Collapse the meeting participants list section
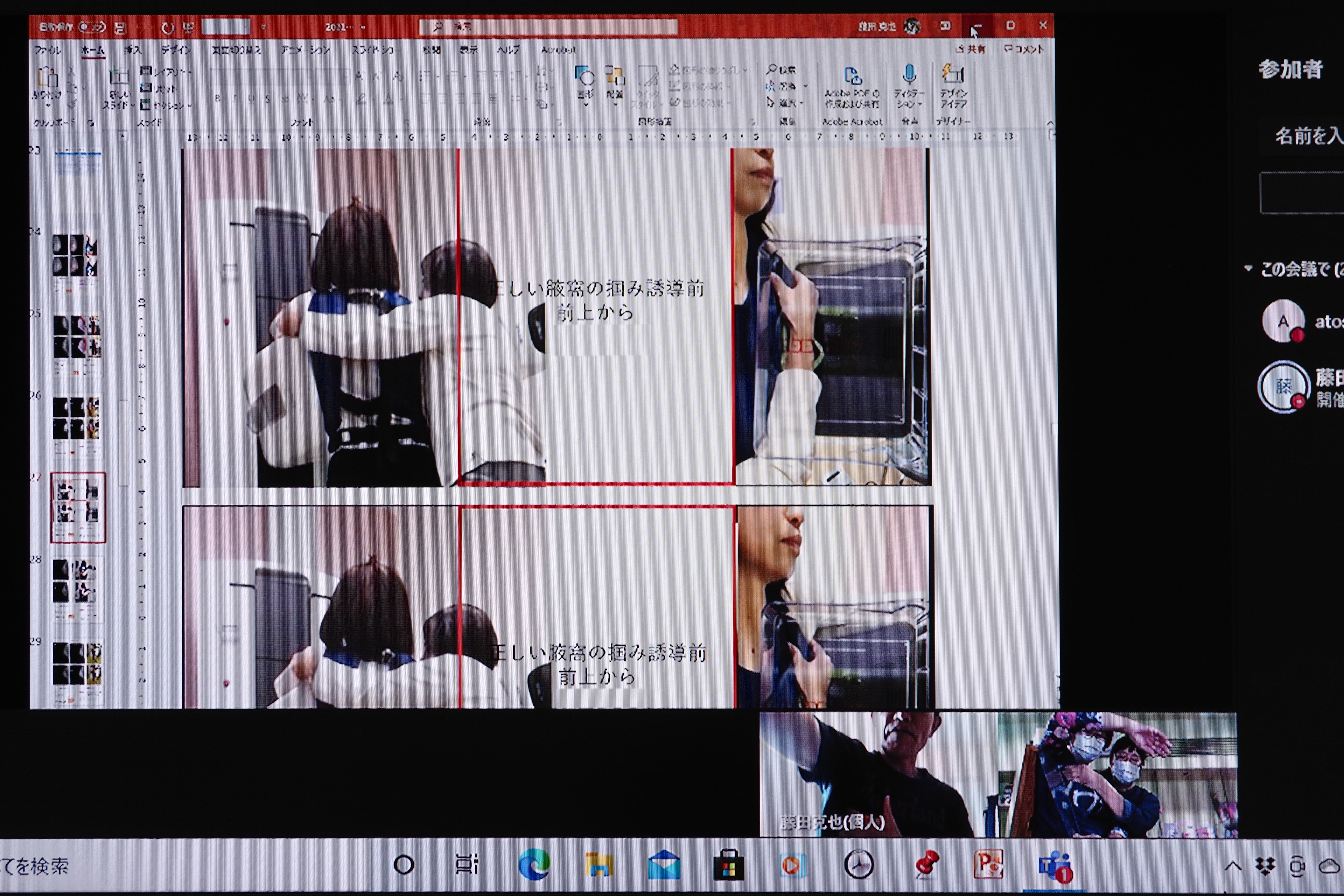 [1249, 268]
